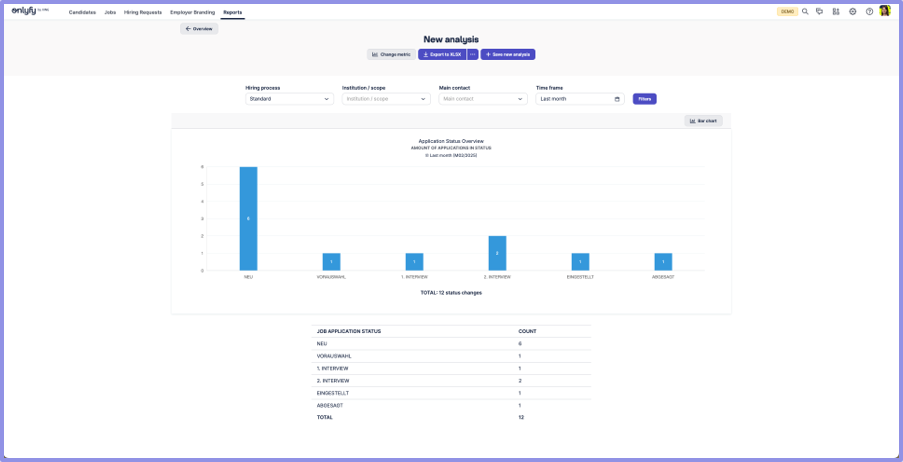Expand the Main contact dropdown

coord(483,99)
